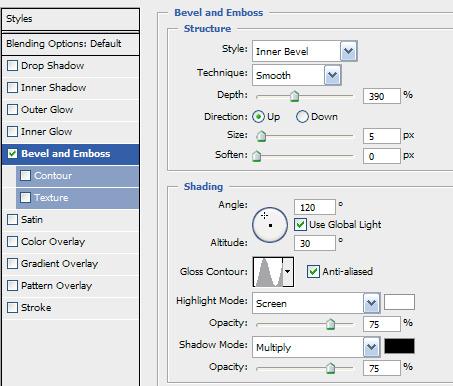Screen dimensions: 453x386
Task: Click the Depth value field showing 390
Action: coord(382,96)
